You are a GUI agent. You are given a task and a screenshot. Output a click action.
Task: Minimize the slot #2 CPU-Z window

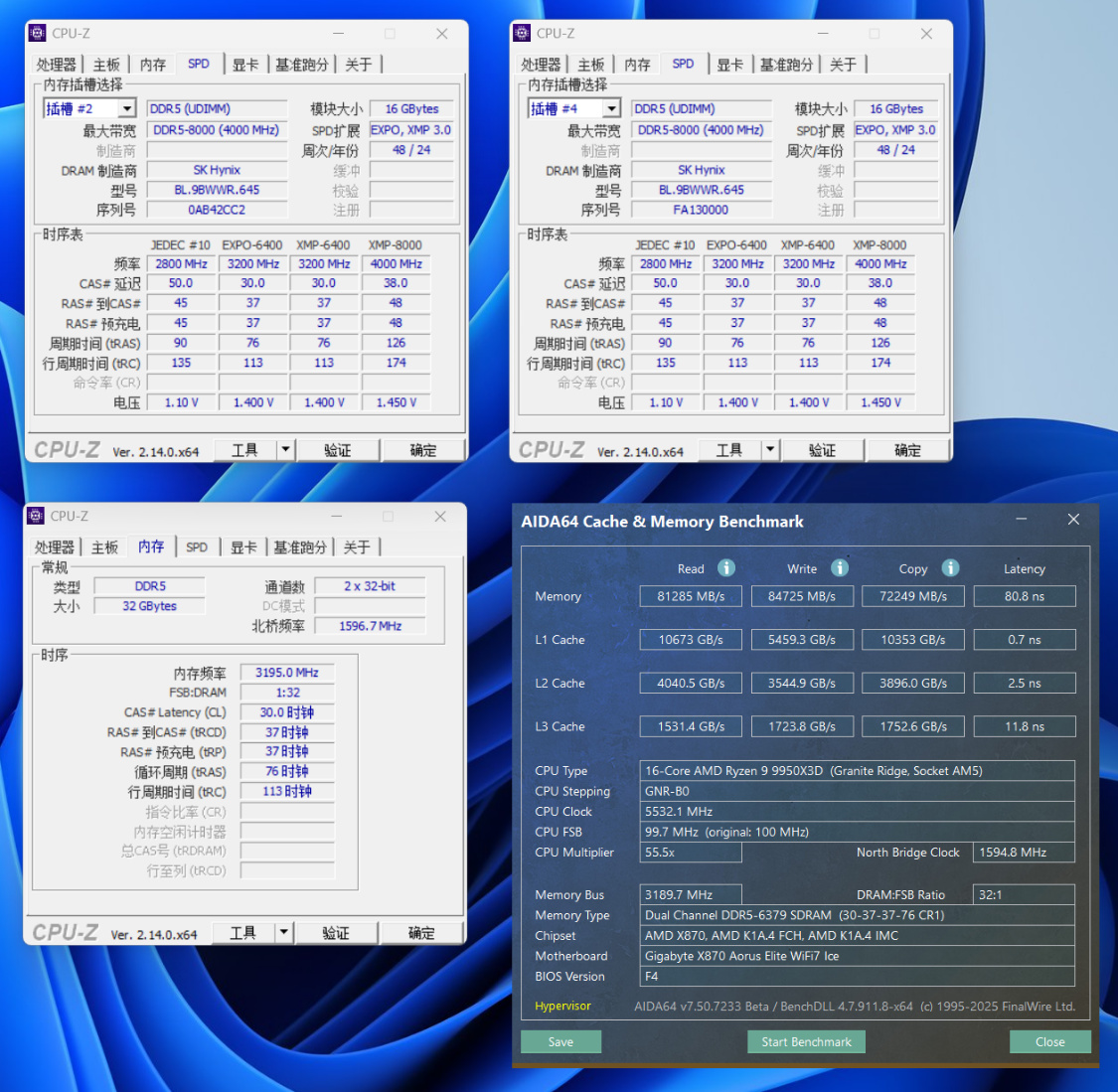coord(338,34)
